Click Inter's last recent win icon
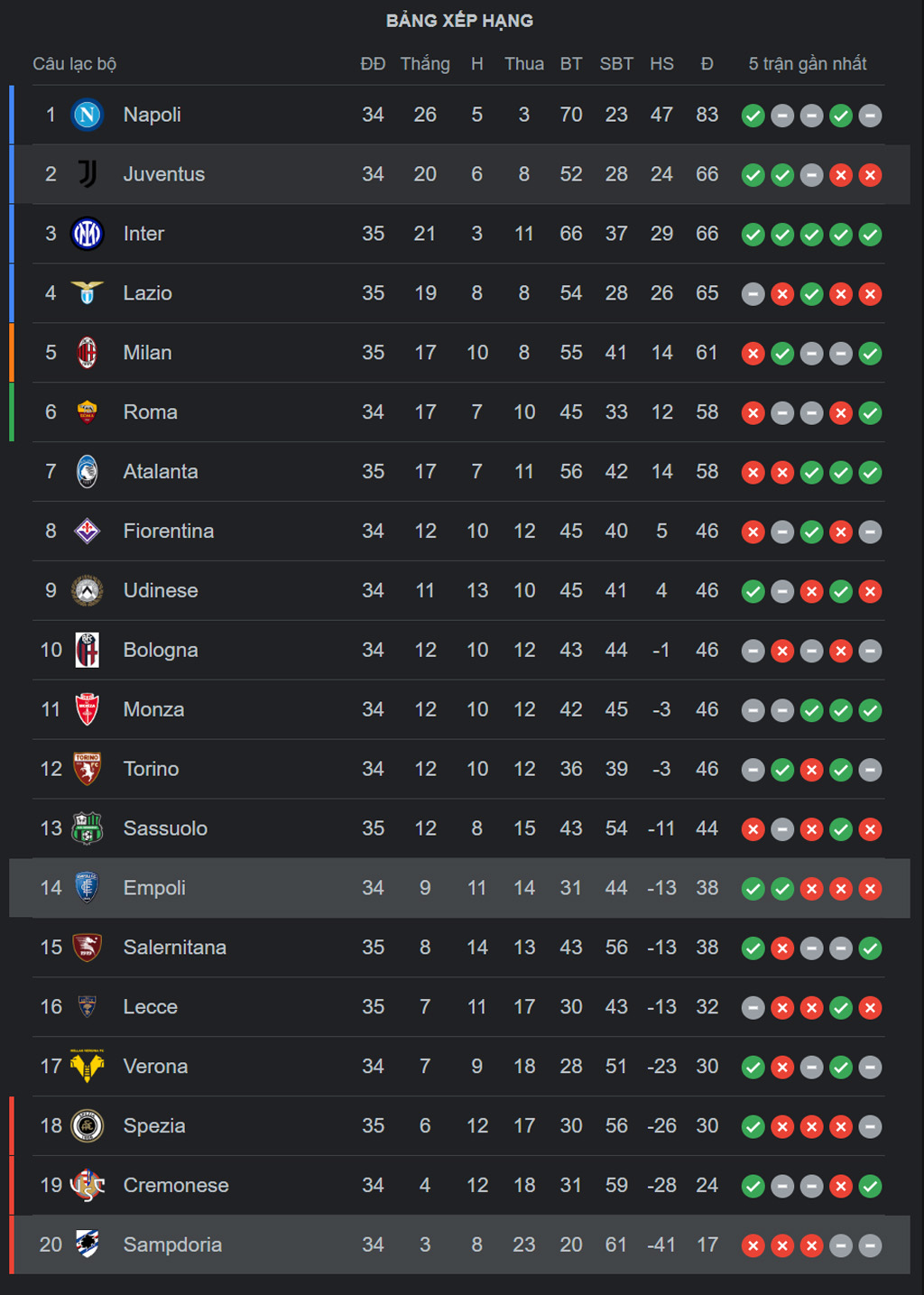 870,235
